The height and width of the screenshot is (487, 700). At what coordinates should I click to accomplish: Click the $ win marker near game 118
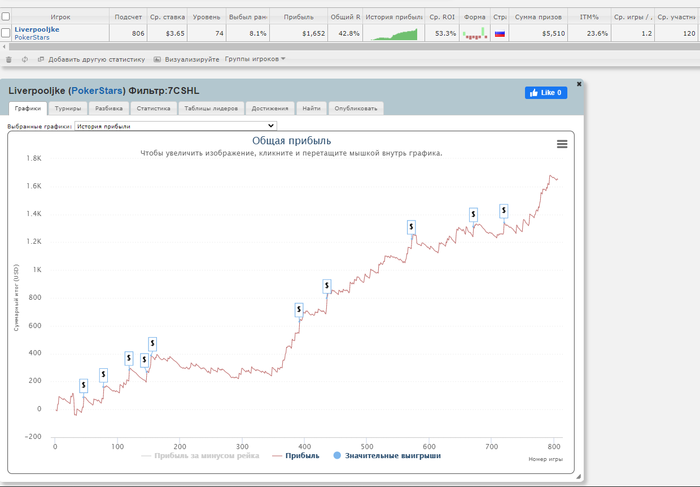(x=129, y=358)
